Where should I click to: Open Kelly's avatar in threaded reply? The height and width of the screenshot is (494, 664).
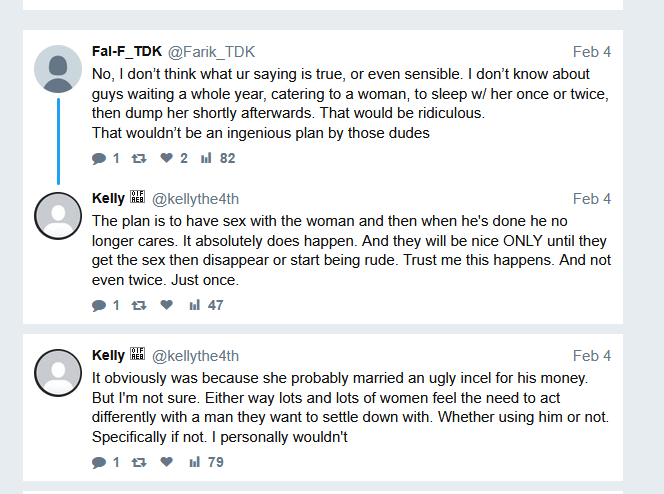(x=58, y=216)
